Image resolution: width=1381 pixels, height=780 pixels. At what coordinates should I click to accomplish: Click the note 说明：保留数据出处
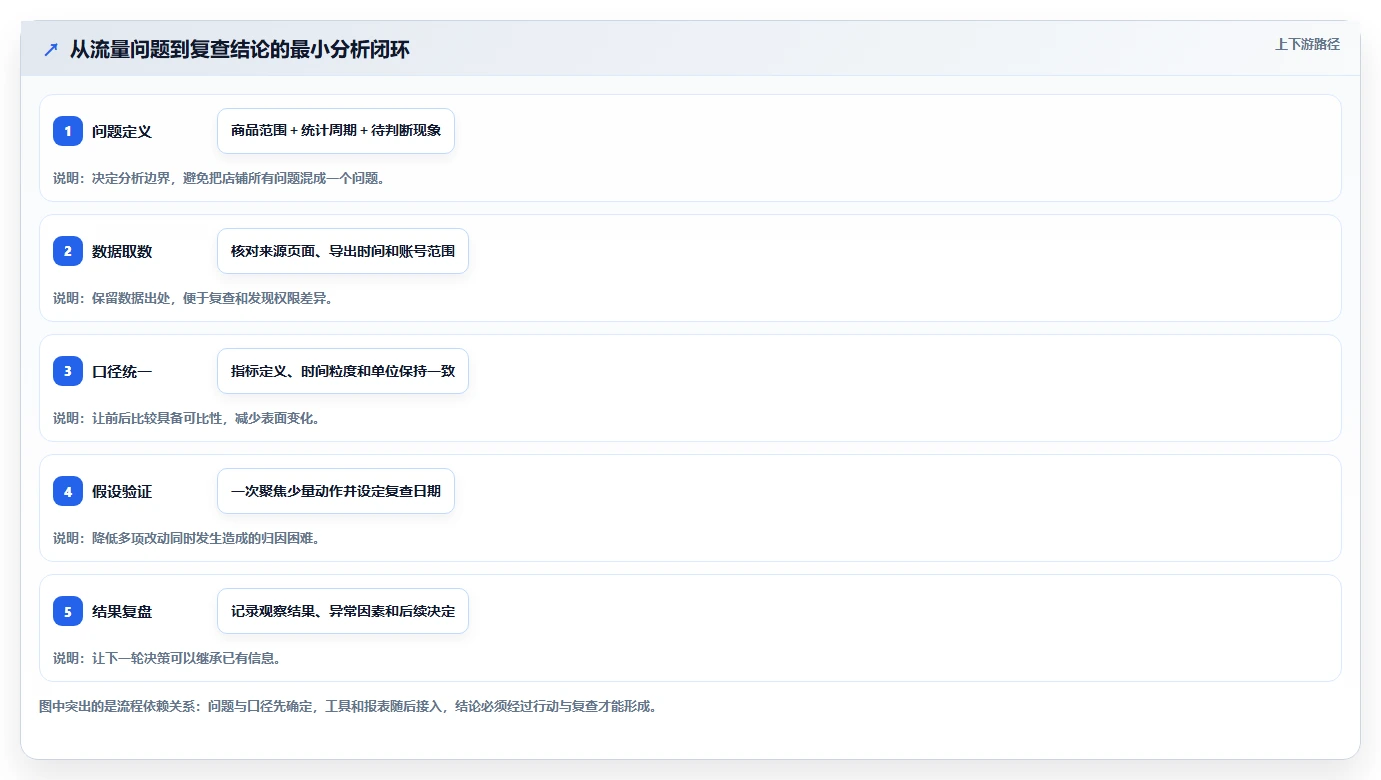(193, 298)
